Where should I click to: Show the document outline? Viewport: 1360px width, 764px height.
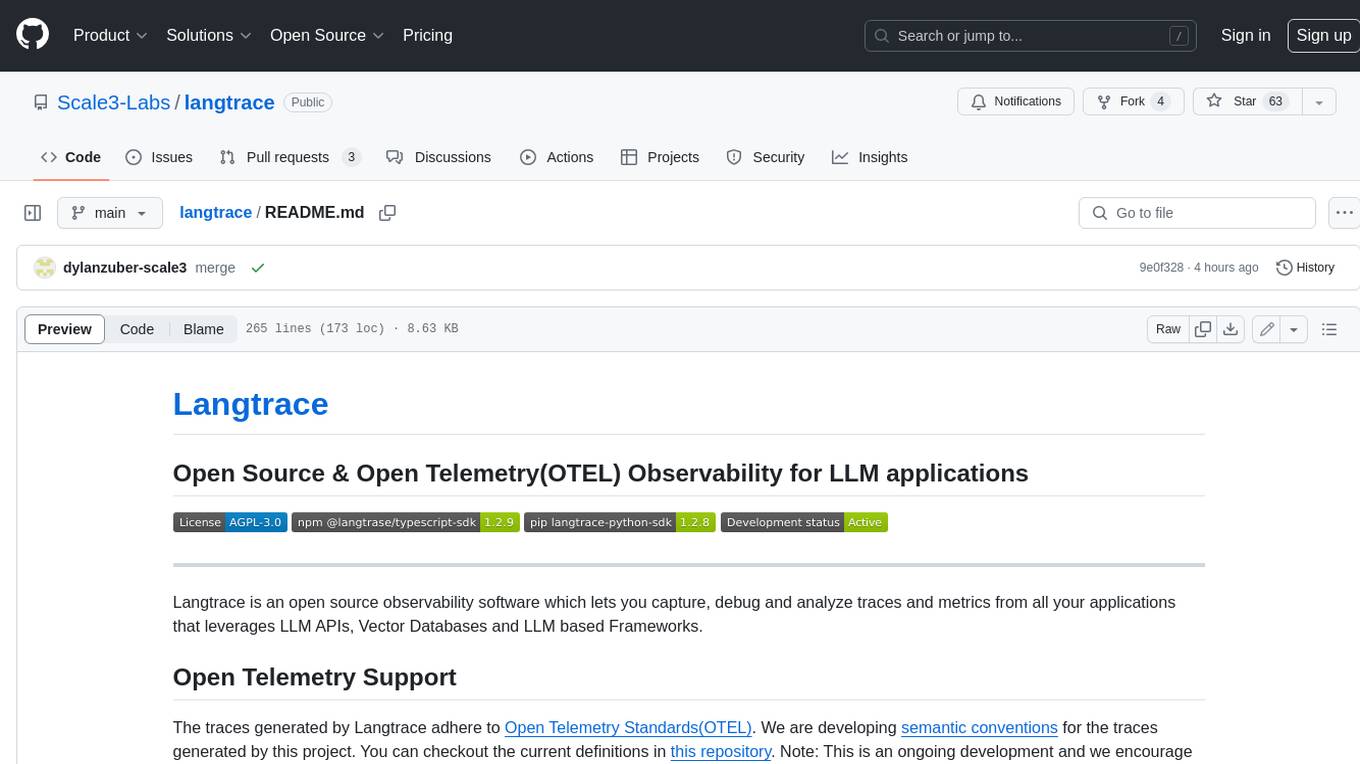[x=1329, y=329]
